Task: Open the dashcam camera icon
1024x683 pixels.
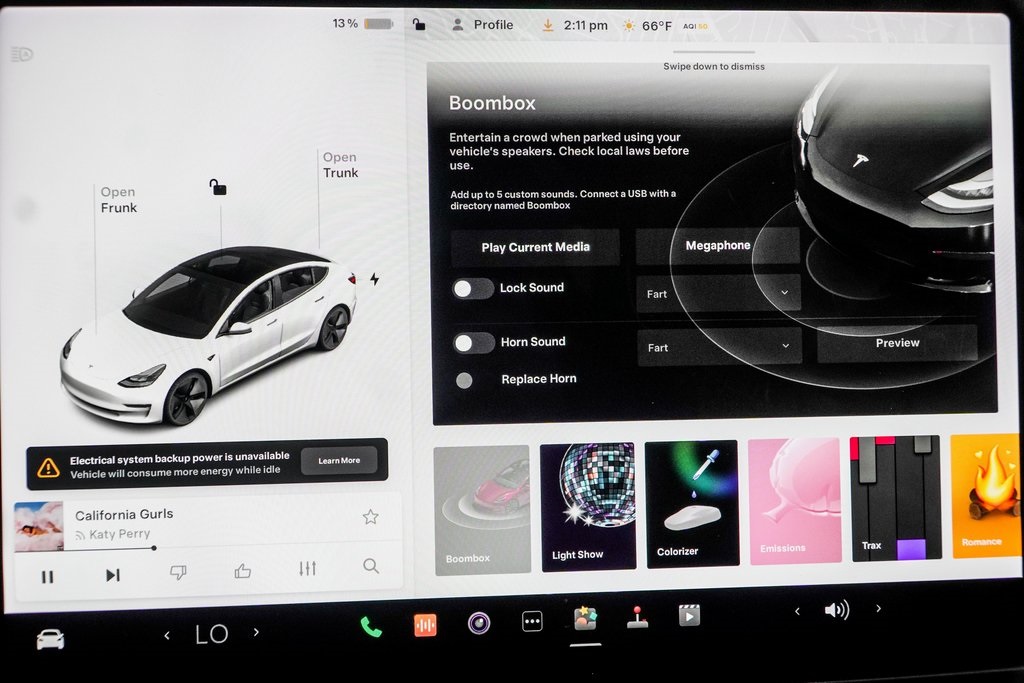Action: pos(479,623)
